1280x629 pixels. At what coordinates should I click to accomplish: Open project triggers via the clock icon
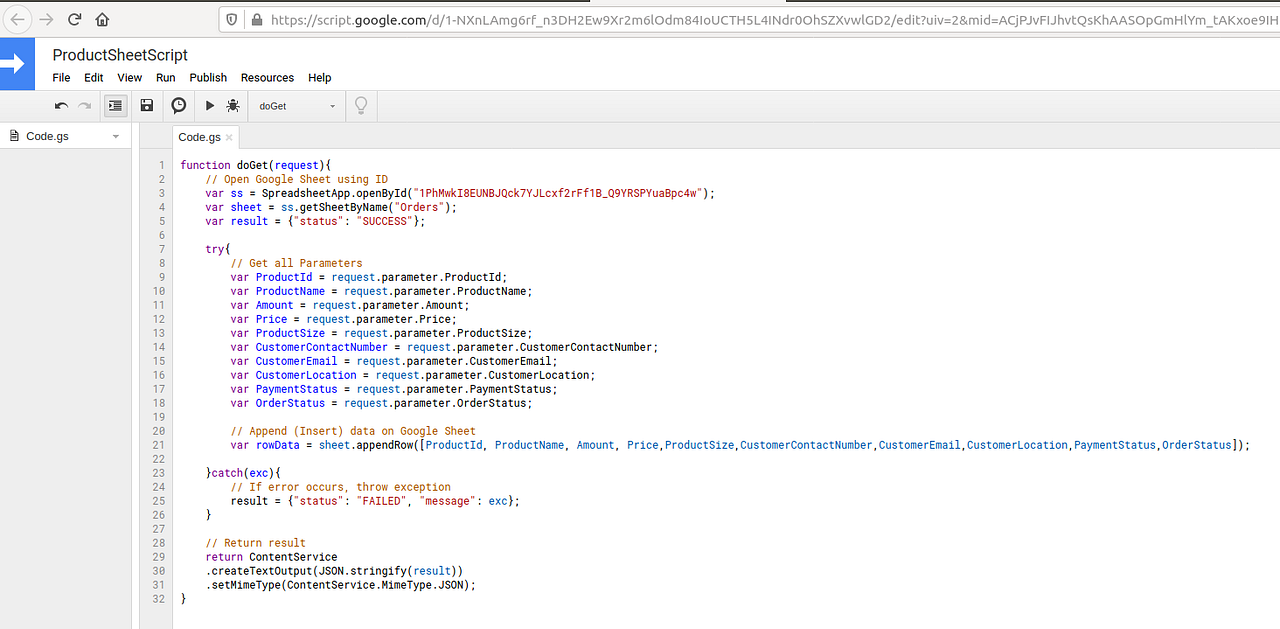pyautogui.click(x=178, y=105)
